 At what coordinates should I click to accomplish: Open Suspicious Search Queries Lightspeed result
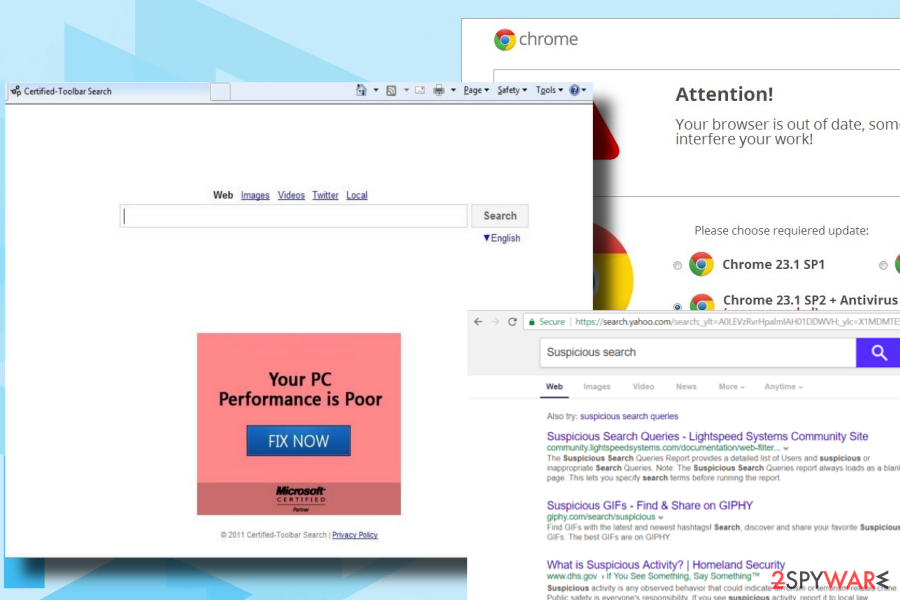click(x=707, y=436)
